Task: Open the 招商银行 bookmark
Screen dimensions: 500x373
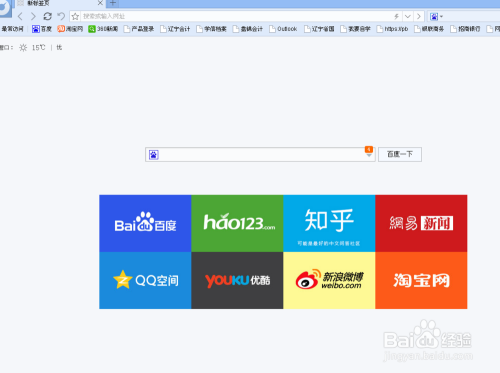Action: [465, 29]
